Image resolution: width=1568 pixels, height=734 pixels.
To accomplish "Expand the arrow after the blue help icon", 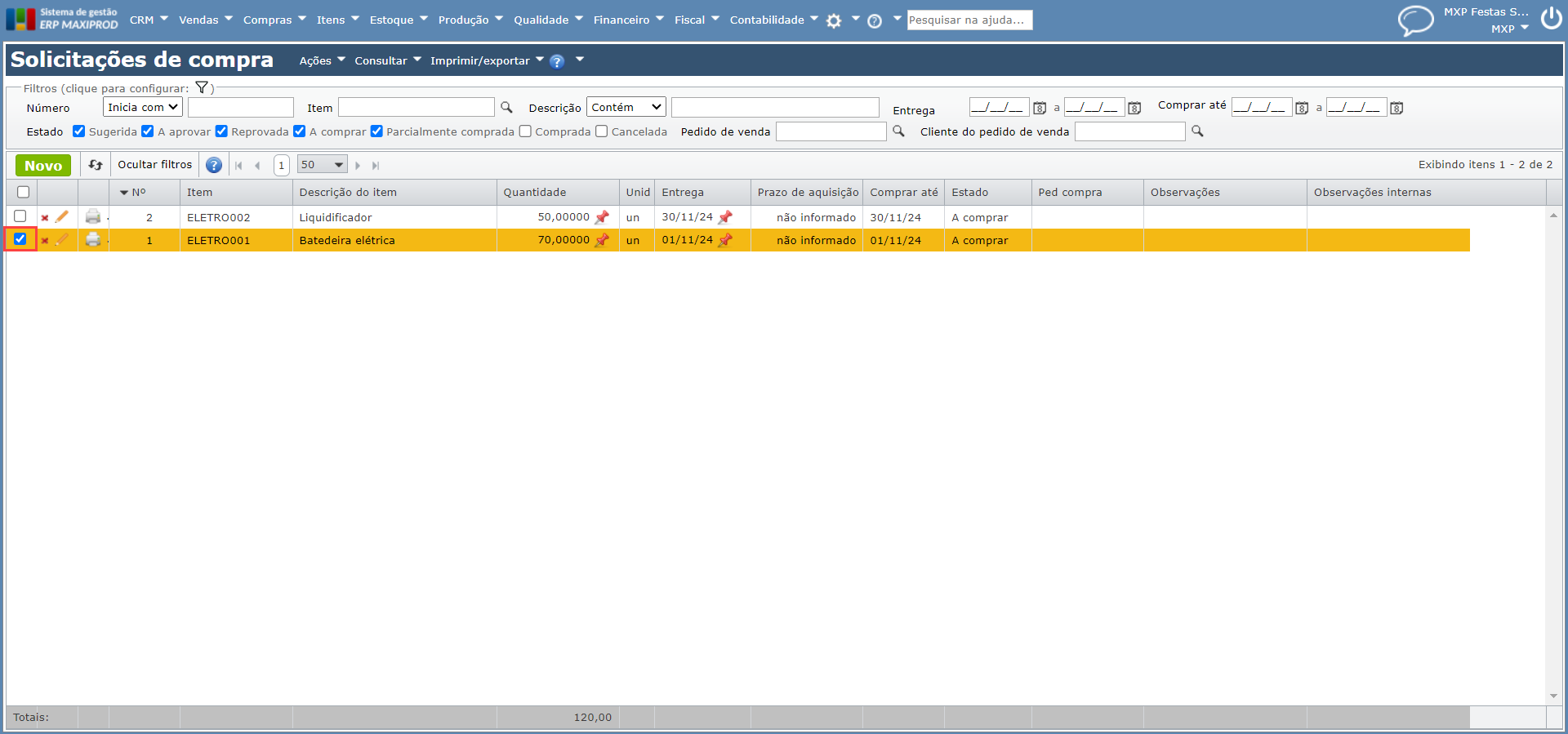I will coord(580,59).
